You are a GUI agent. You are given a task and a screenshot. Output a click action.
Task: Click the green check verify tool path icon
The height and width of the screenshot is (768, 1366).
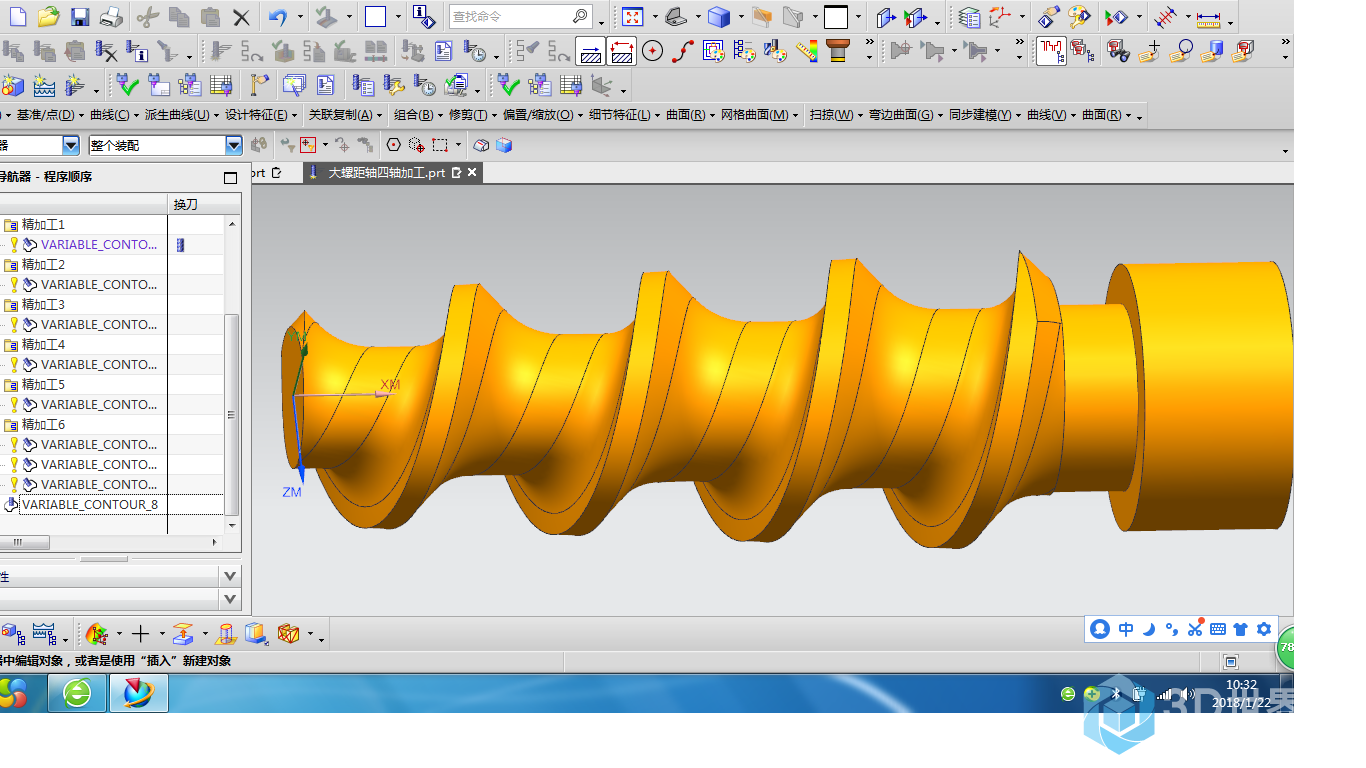click(127, 85)
